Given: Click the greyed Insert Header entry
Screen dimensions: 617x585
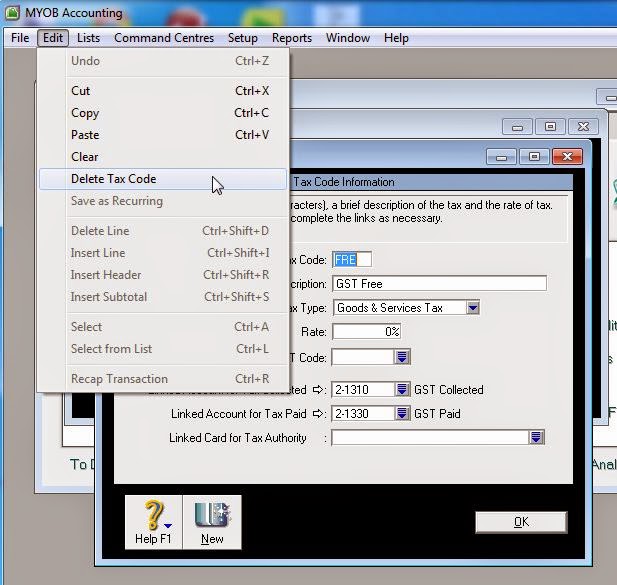Looking at the screenshot, I should [x=163, y=275].
